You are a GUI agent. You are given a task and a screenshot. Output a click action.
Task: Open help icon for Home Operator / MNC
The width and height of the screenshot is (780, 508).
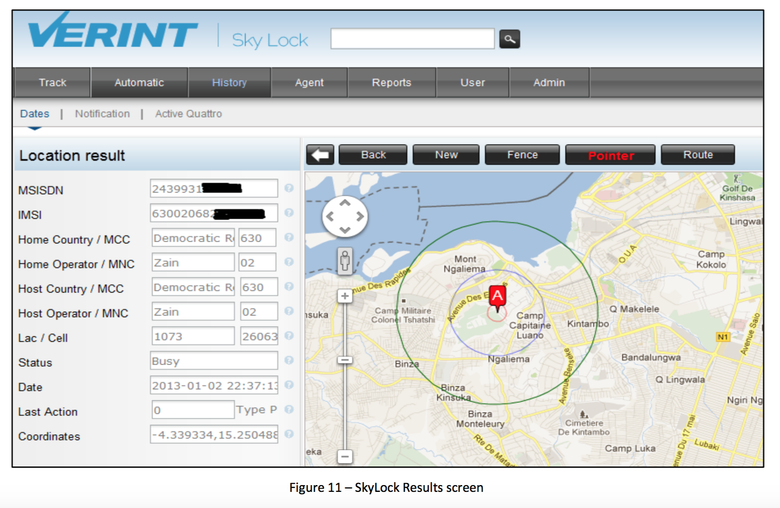(289, 262)
